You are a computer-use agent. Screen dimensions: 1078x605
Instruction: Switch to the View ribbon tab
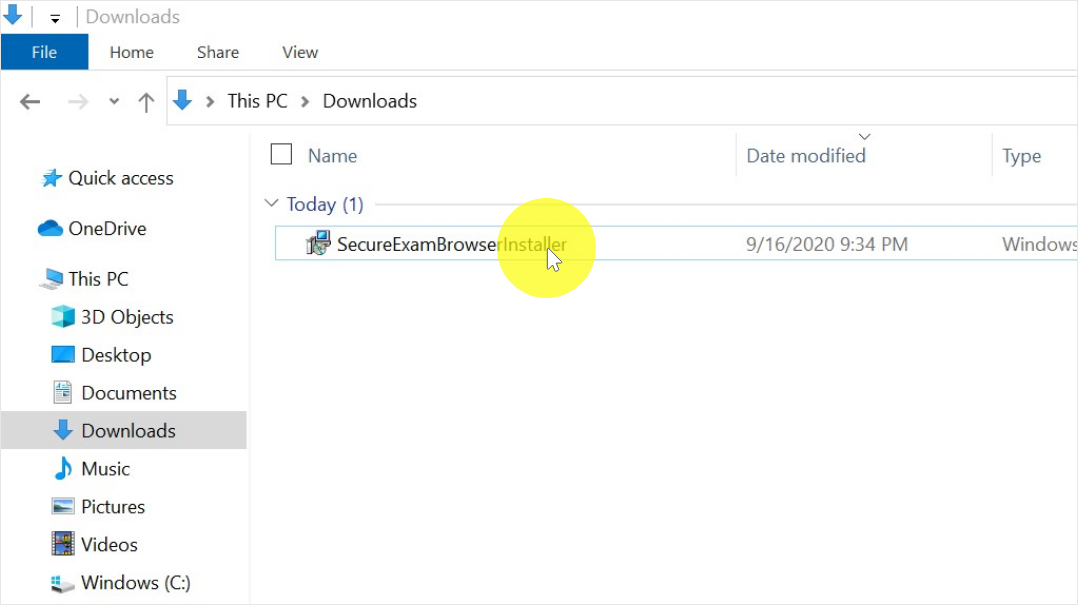(300, 52)
